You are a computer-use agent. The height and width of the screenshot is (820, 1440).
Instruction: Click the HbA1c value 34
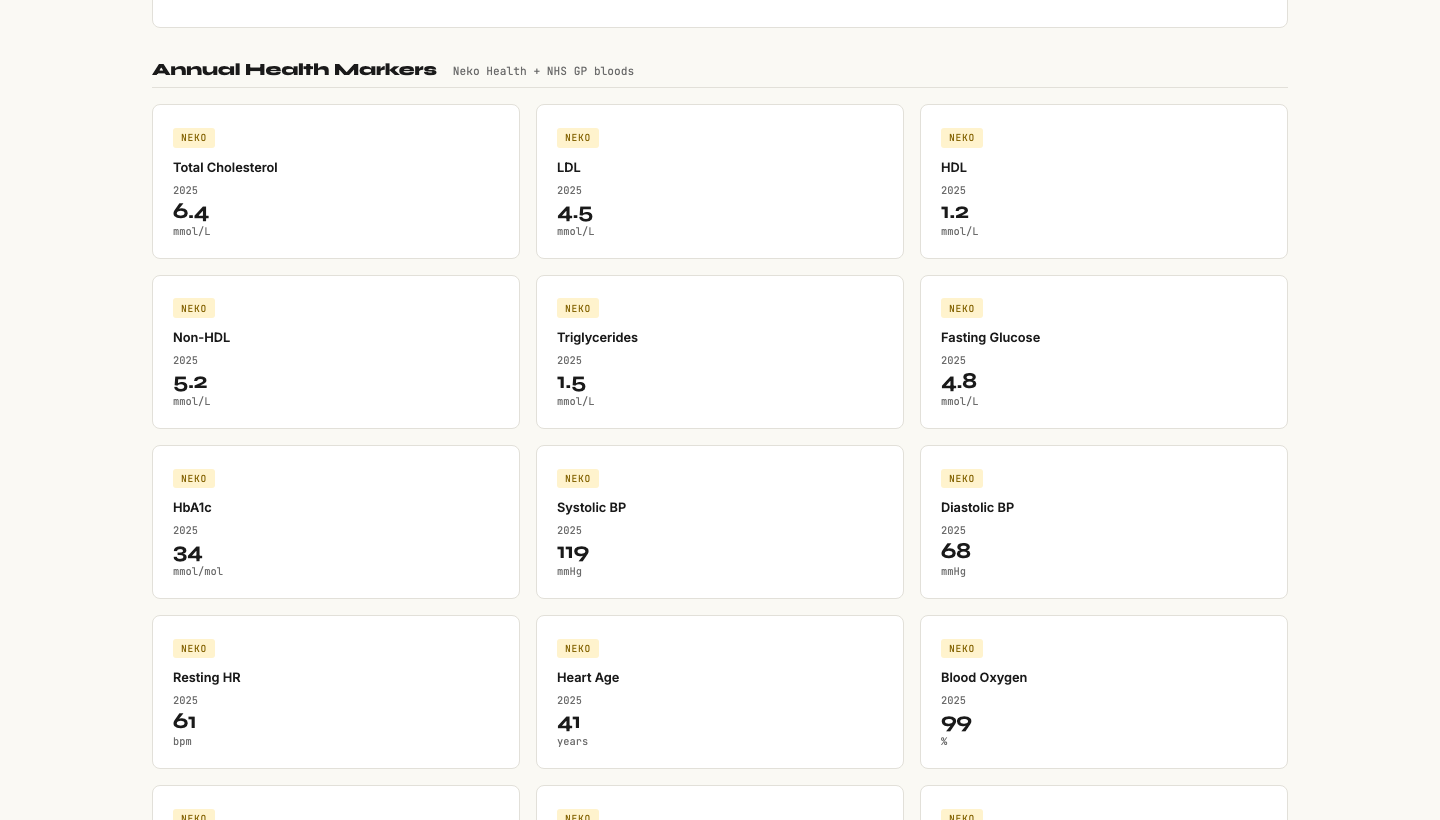[x=188, y=552]
